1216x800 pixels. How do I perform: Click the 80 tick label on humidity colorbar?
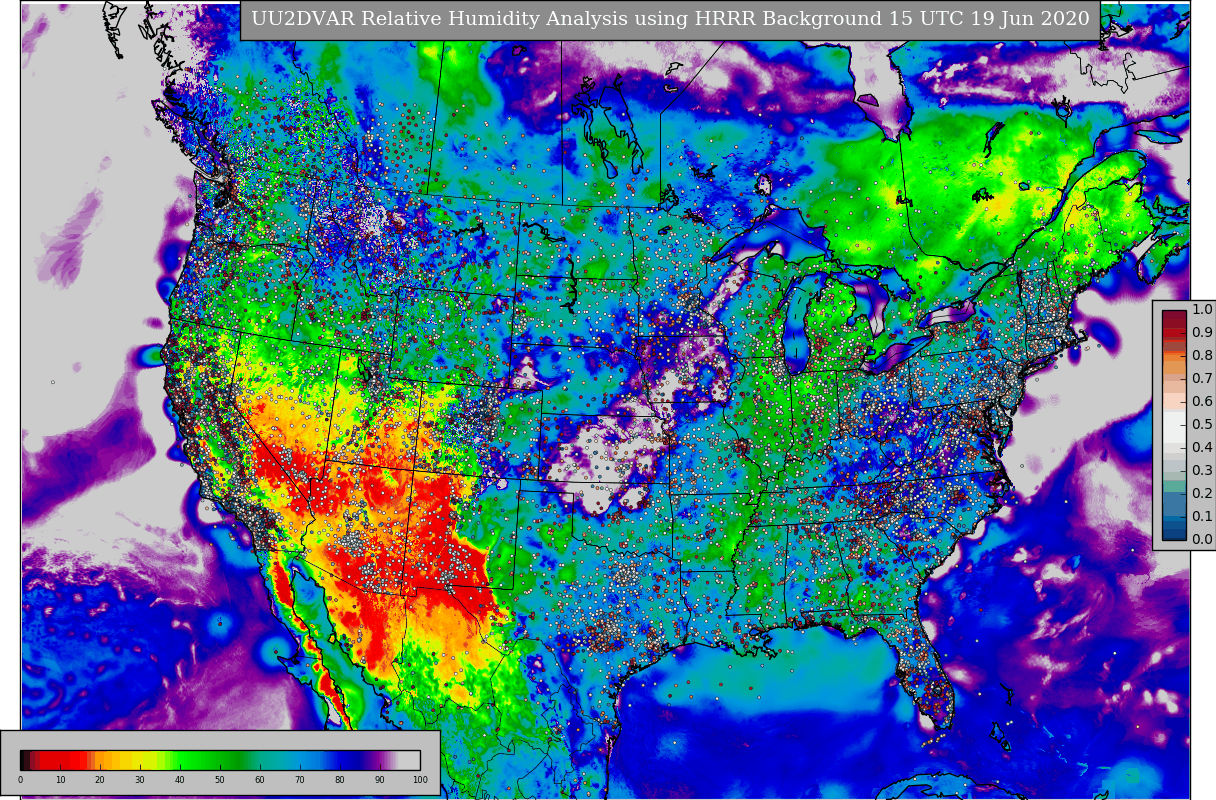tap(340, 780)
